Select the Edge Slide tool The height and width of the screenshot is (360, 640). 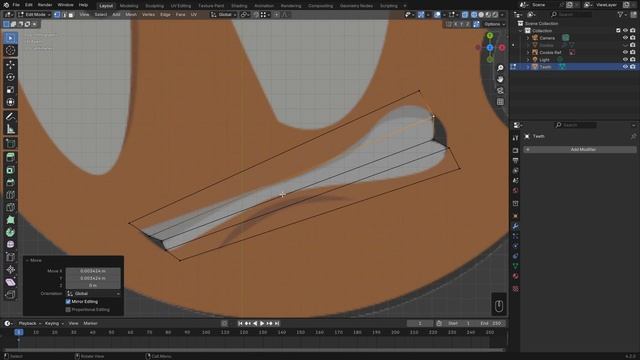pos(11,257)
